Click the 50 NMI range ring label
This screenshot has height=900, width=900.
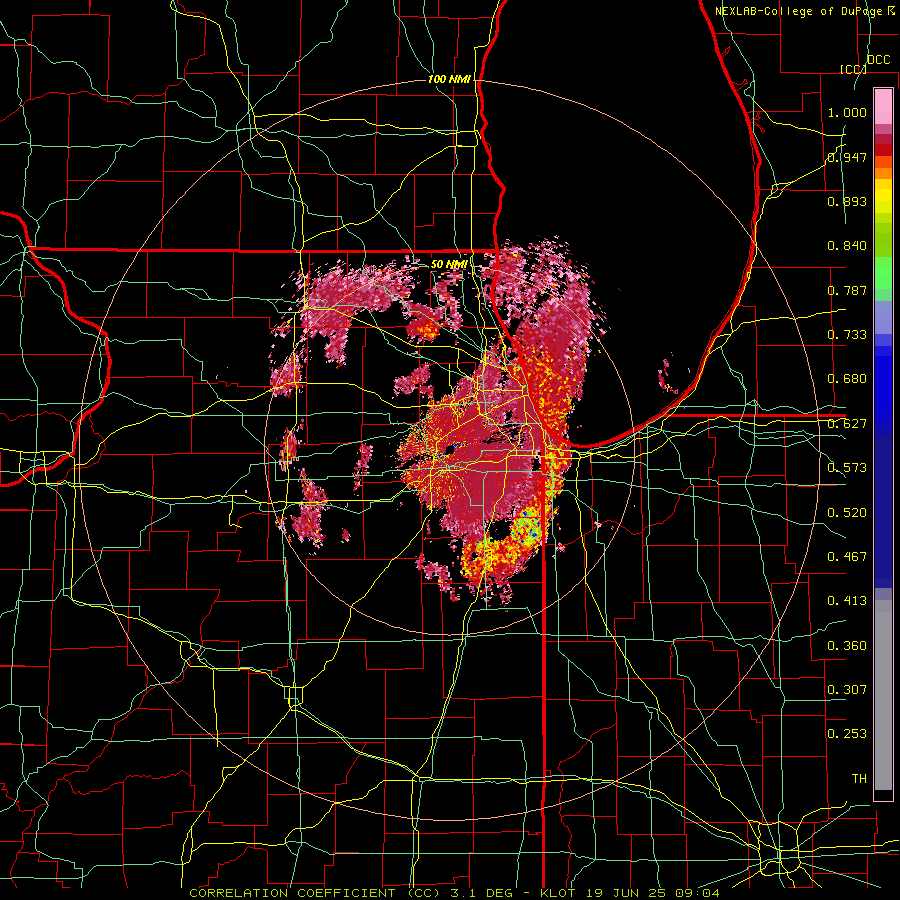coord(449,264)
